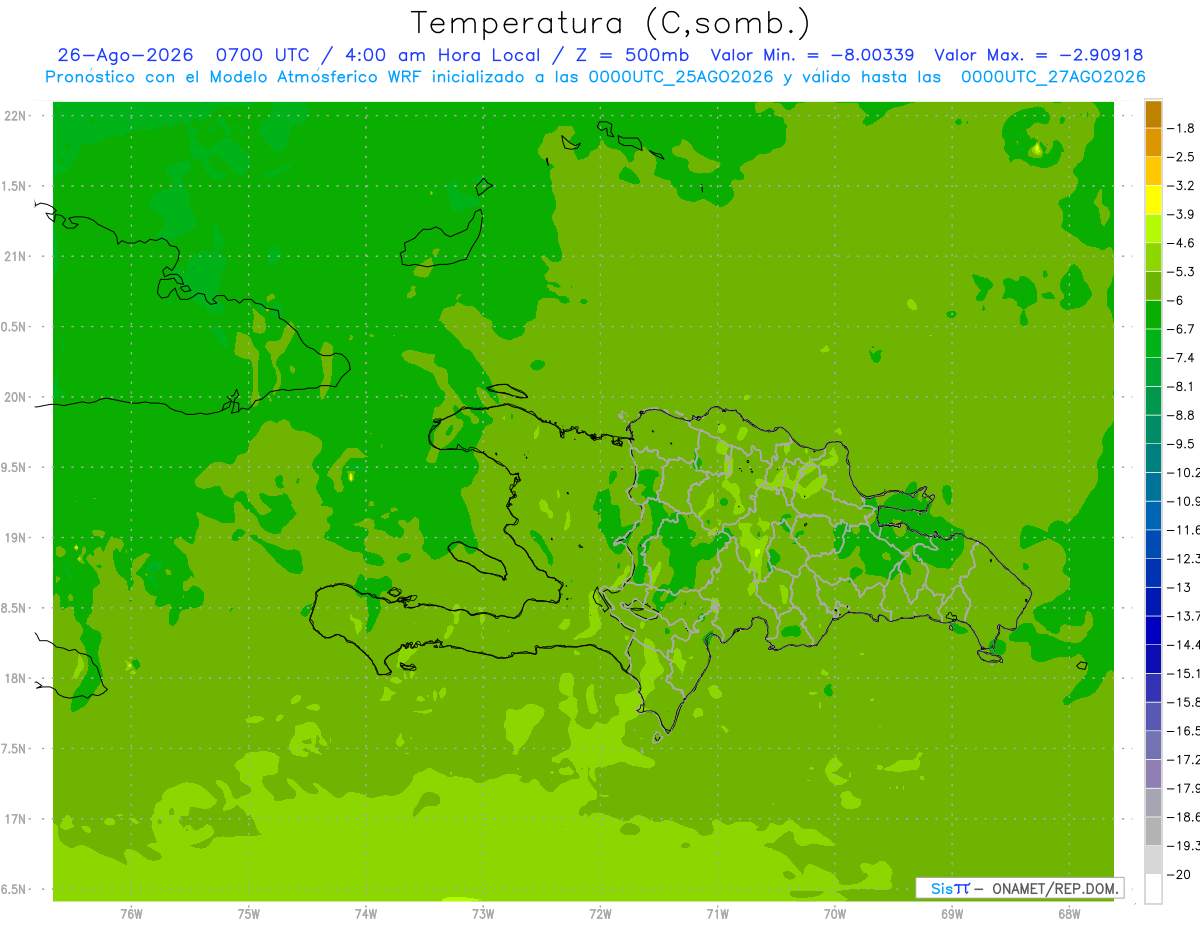This screenshot has height=927, width=1200.
Task: Click the "-6.7" colorbar value
Action: (1181, 329)
